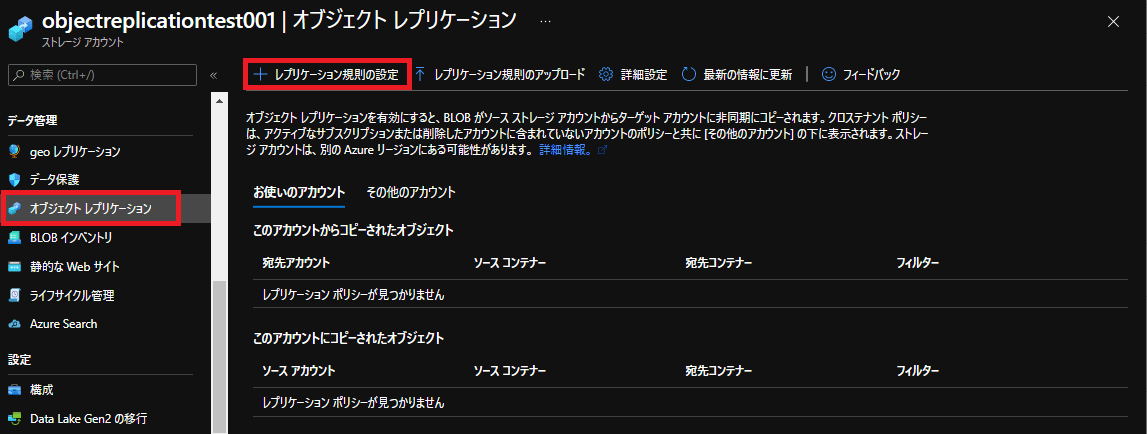Click the upload arrow icon
This screenshot has height=434, width=1147.
420,74
